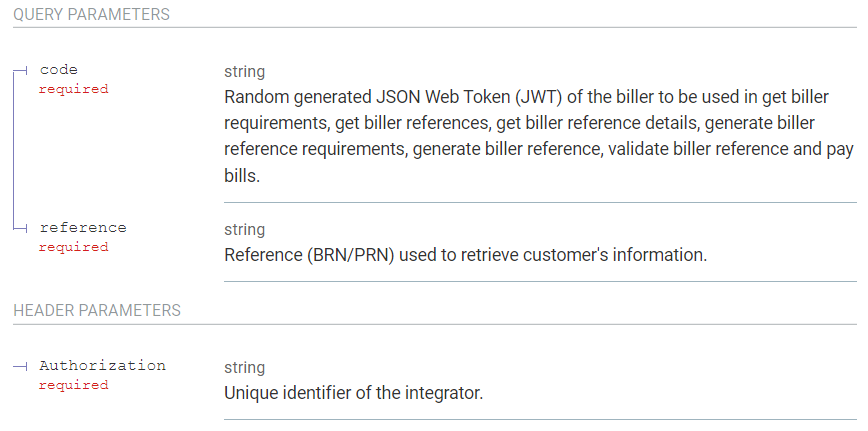Click the vertical line joining code and reference
This screenshot has height=431, width=868.
(x=14, y=149)
